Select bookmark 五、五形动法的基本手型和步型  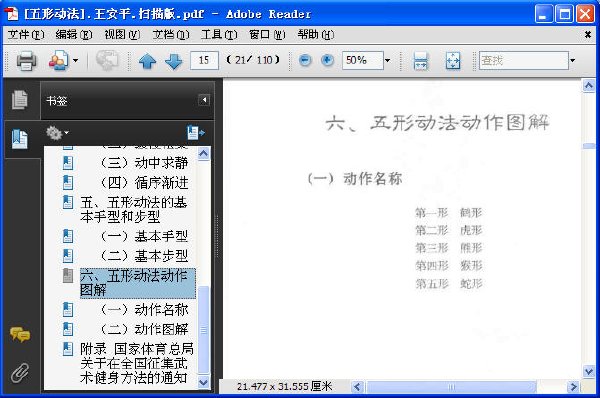click(134, 209)
